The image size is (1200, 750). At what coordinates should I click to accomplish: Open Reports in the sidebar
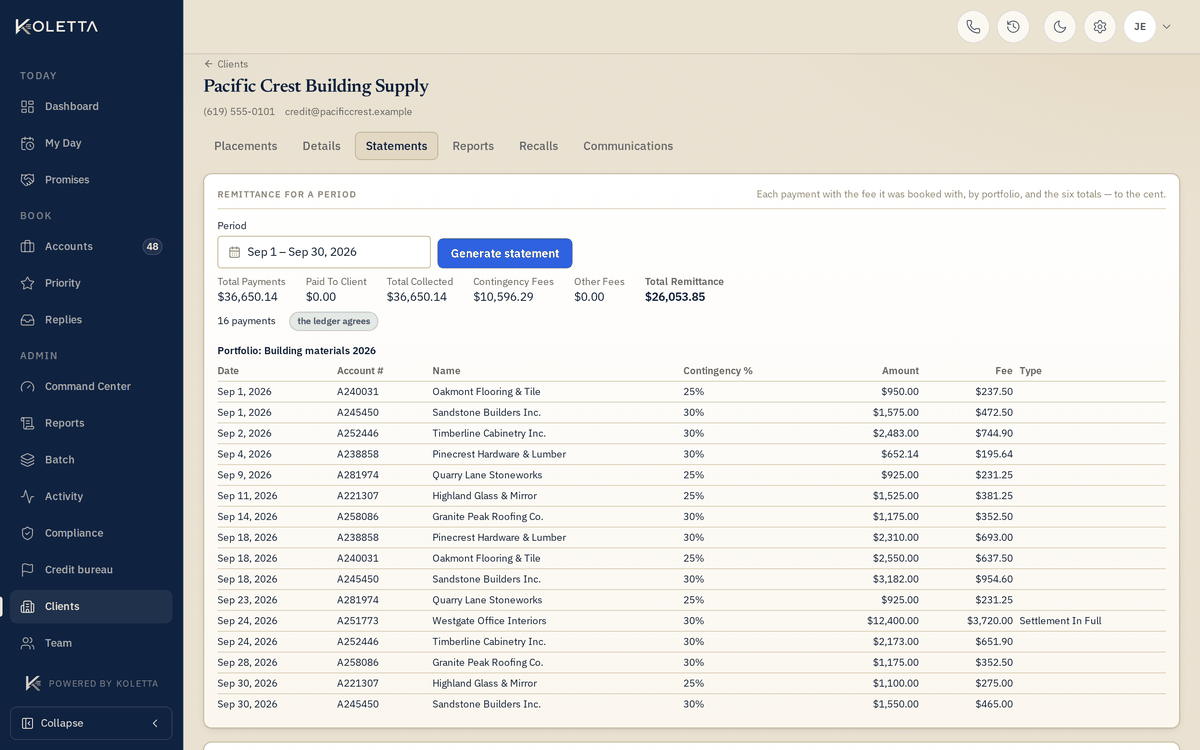point(91,423)
